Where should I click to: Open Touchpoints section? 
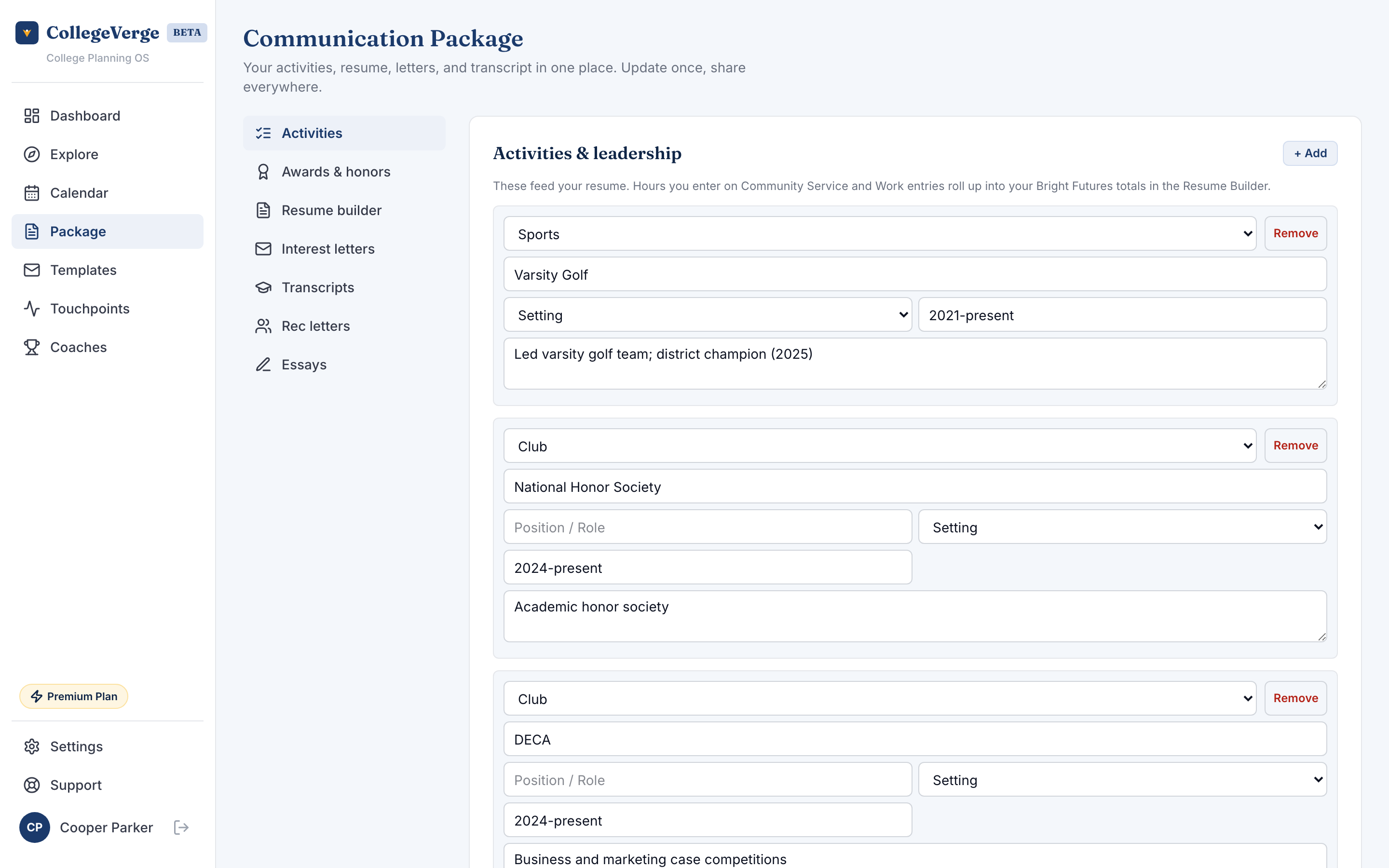click(x=108, y=309)
